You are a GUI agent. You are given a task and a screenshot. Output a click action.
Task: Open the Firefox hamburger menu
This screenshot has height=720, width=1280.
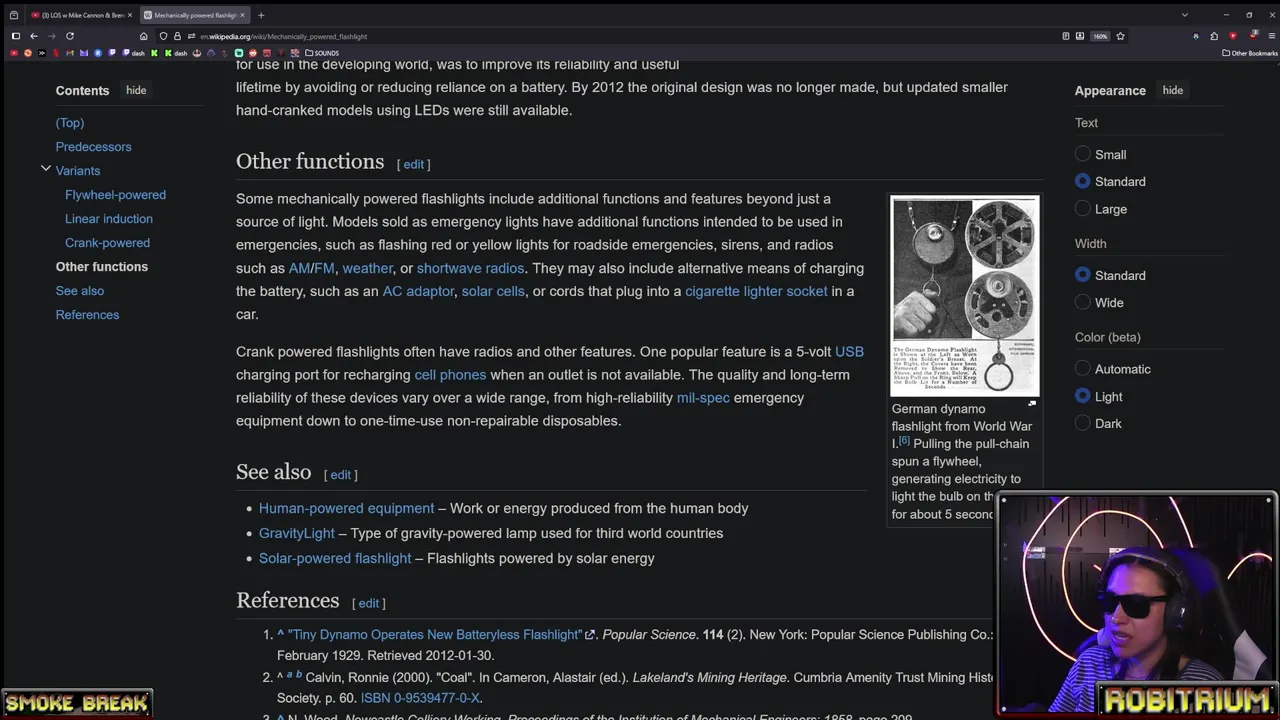[x=1272, y=36]
